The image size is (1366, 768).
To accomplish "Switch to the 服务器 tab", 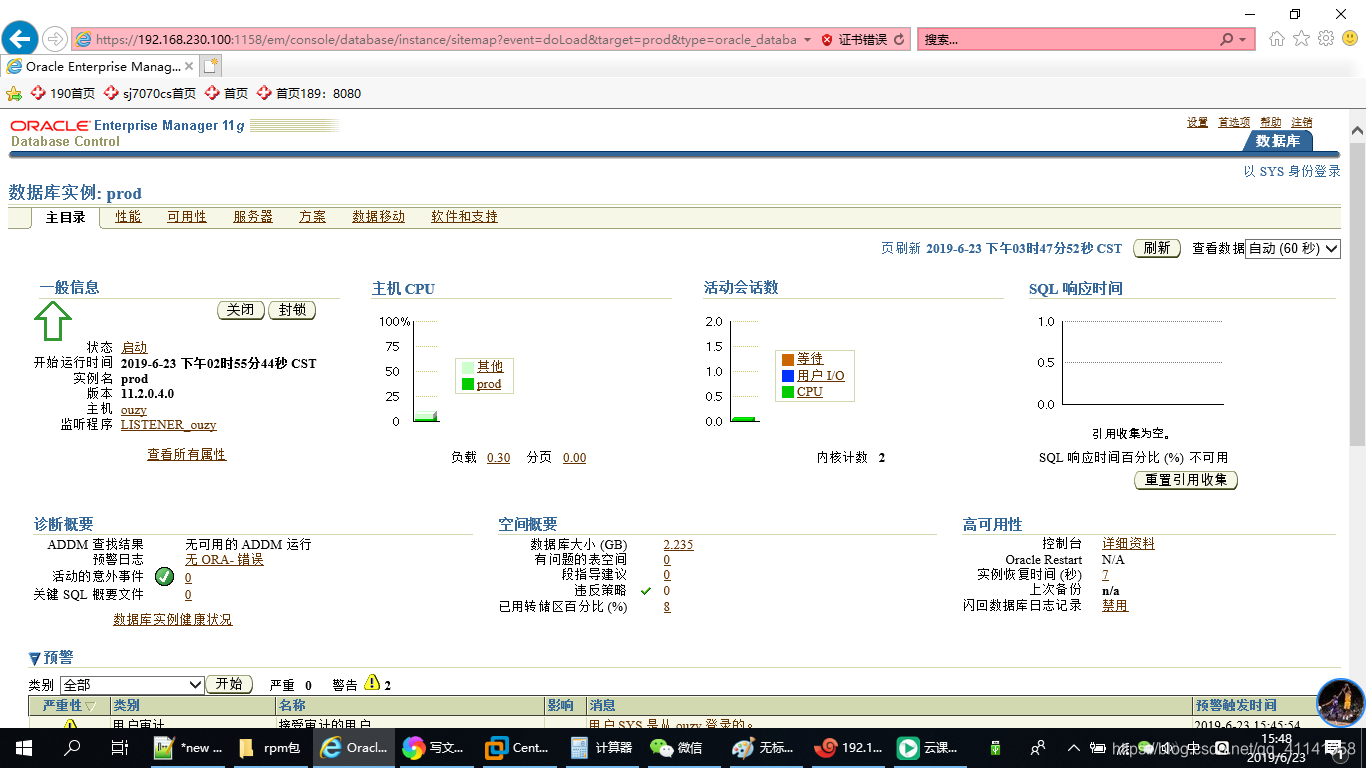I will tap(253, 217).
